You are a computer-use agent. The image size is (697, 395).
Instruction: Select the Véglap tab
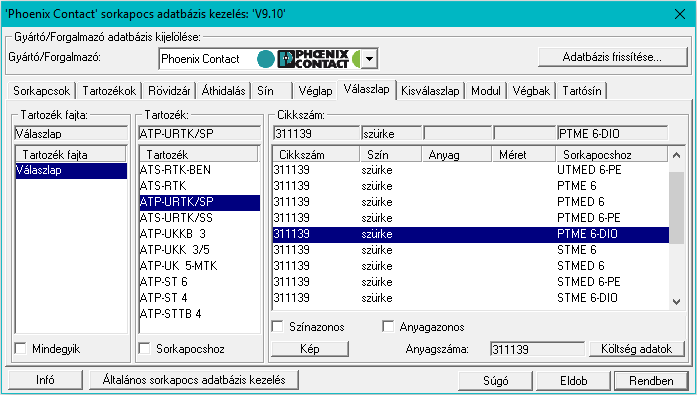click(315, 91)
